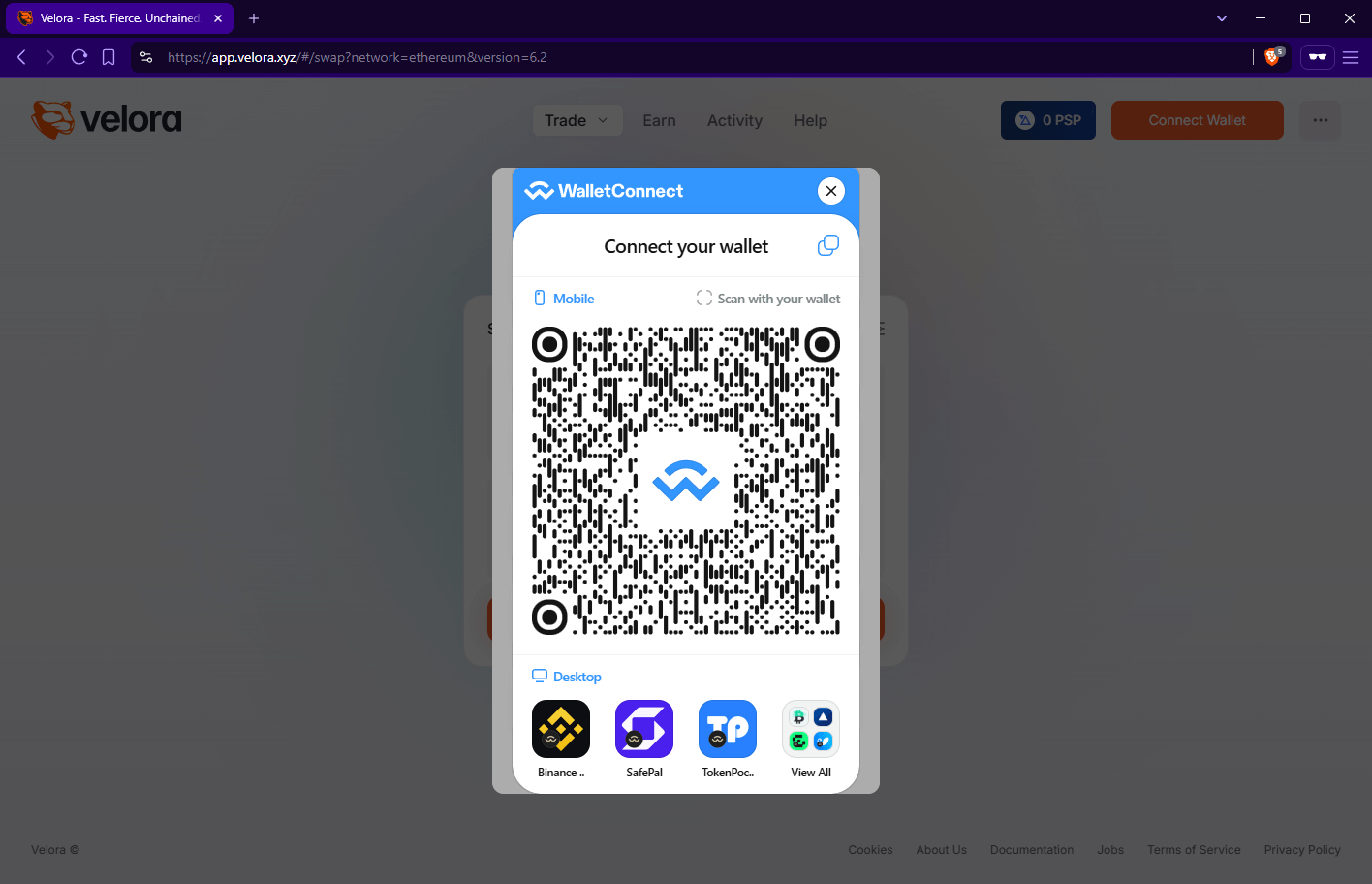Select the Mobile connection mode
This screenshot has height=884, width=1372.
[563, 298]
